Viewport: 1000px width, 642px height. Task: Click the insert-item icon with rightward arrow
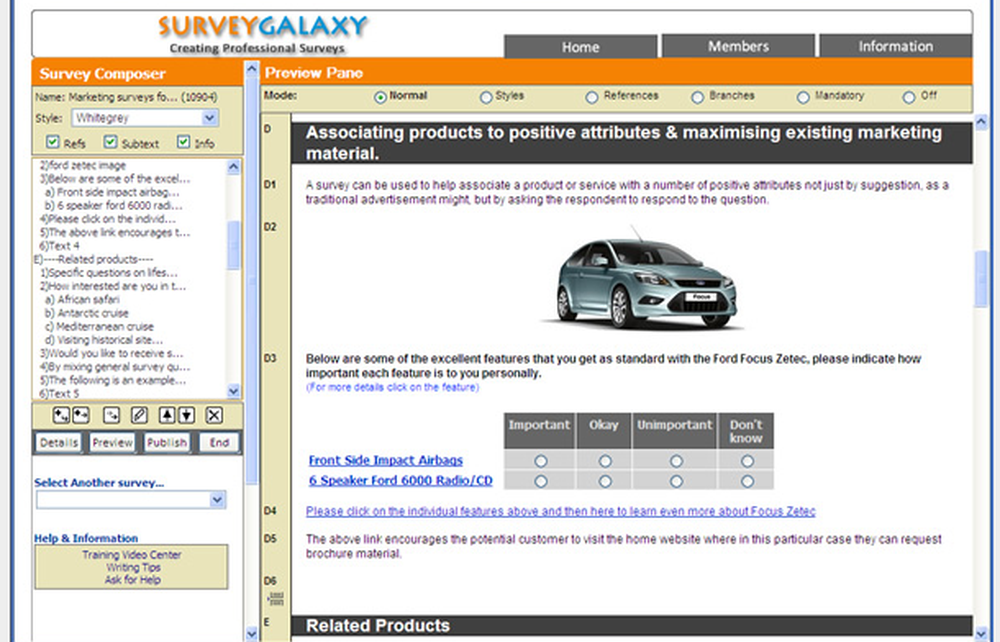point(81,416)
